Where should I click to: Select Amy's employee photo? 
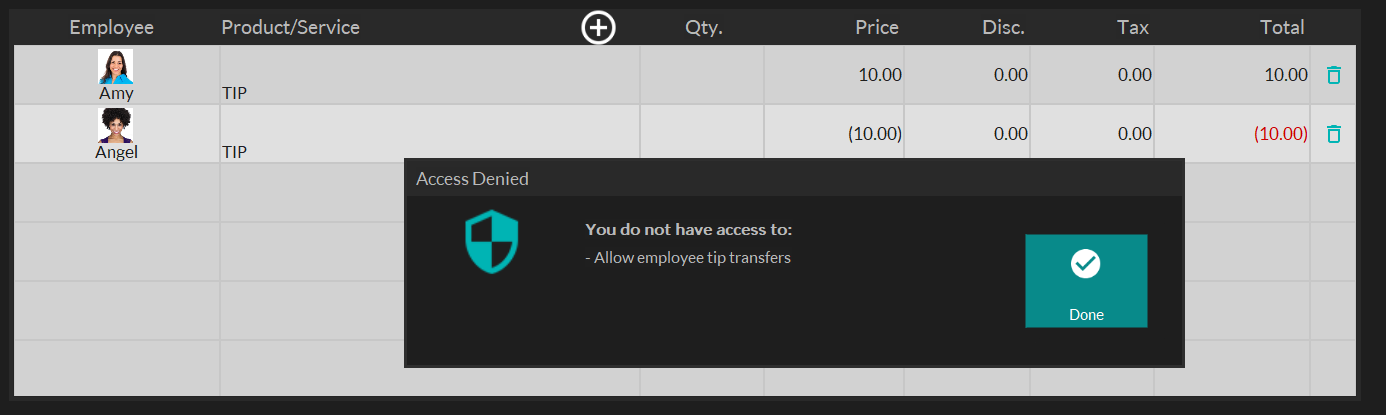(x=116, y=66)
